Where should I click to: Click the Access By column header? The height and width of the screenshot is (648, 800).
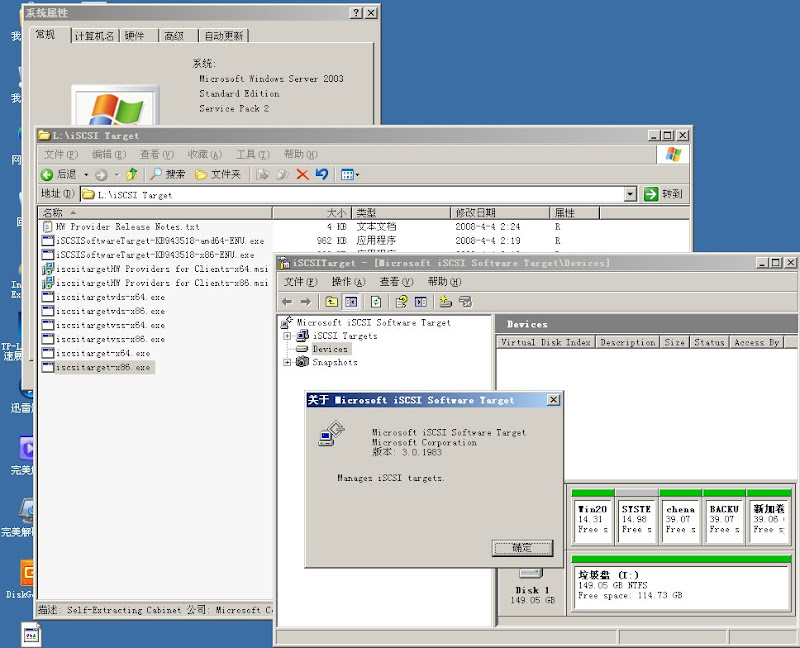click(x=756, y=342)
